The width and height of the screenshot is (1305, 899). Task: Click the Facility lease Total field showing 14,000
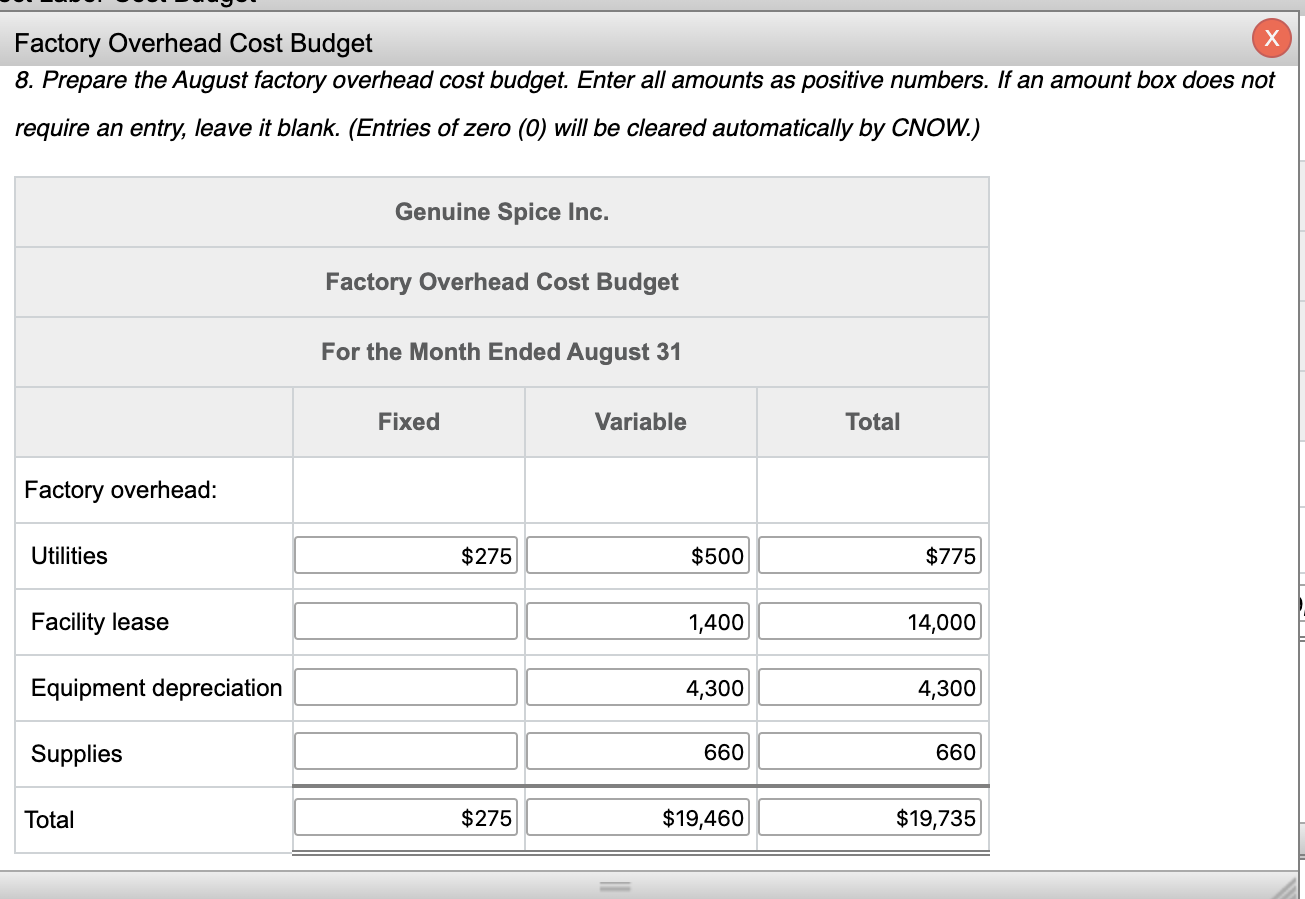click(x=870, y=621)
